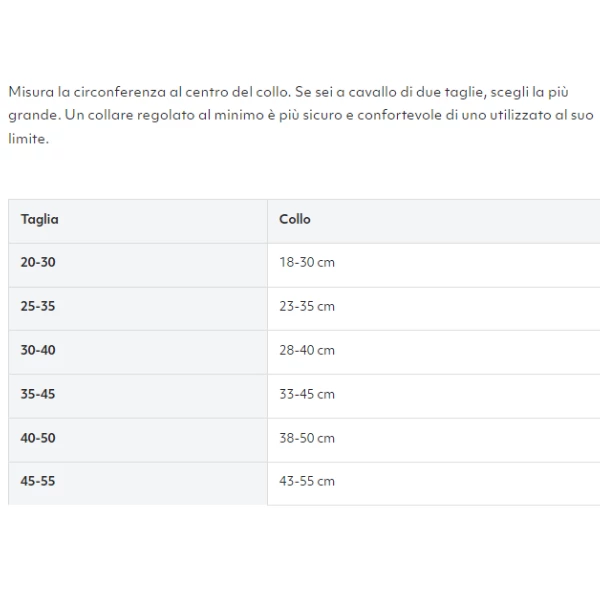Image resolution: width=600 pixels, height=600 pixels.
Task: Select the 45-55 size cell
Action: (x=38, y=481)
